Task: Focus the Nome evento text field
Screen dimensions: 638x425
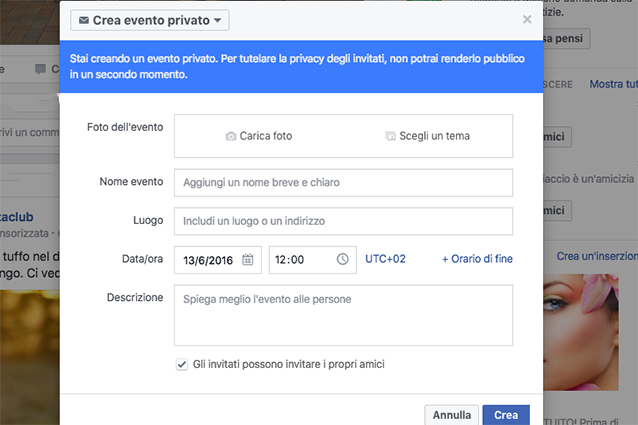Action: [343, 183]
